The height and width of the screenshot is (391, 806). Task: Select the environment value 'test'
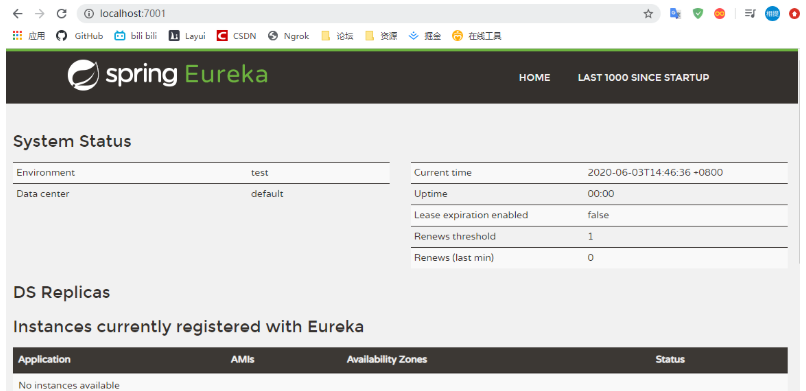point(260,173)
